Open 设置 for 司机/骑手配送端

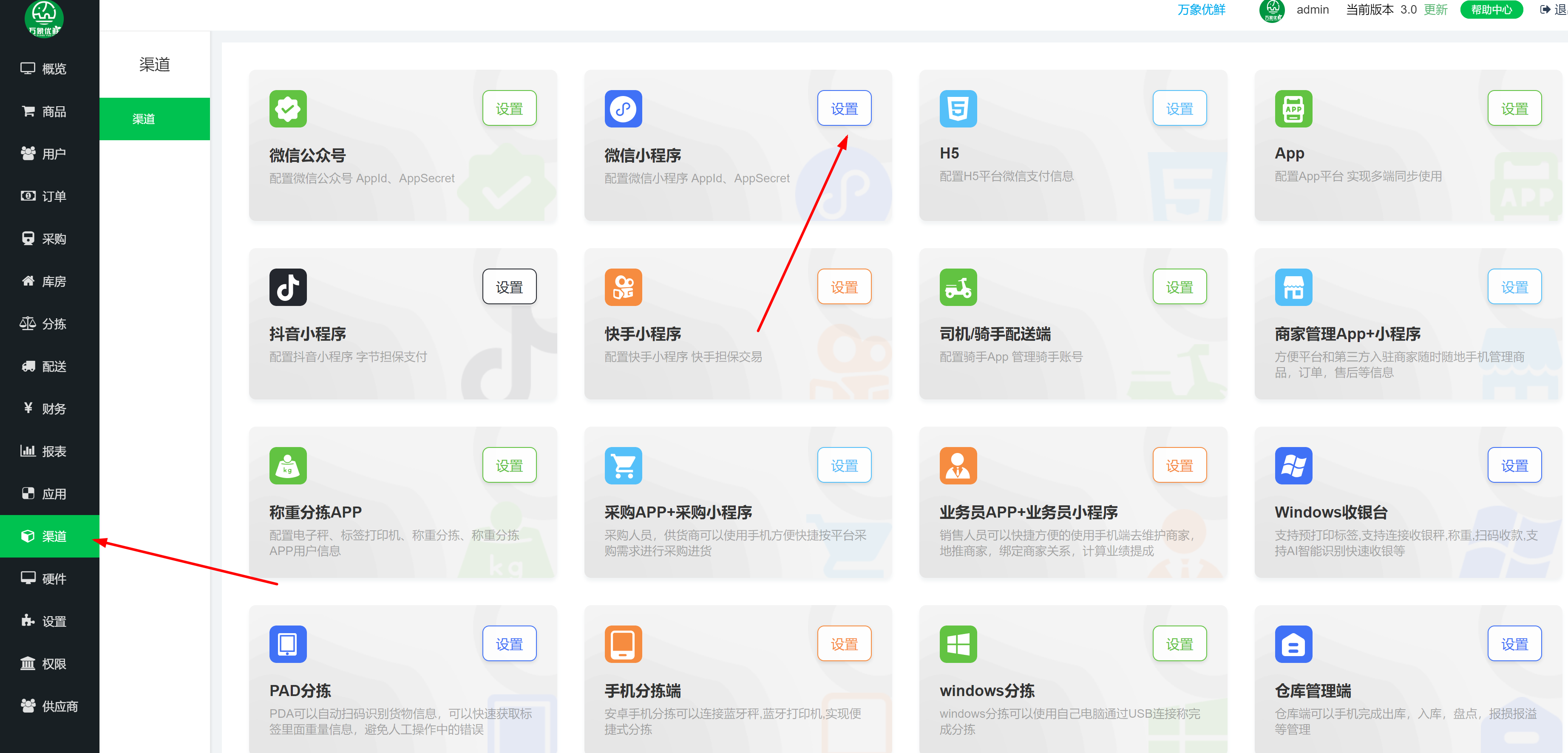[1179, 287]
